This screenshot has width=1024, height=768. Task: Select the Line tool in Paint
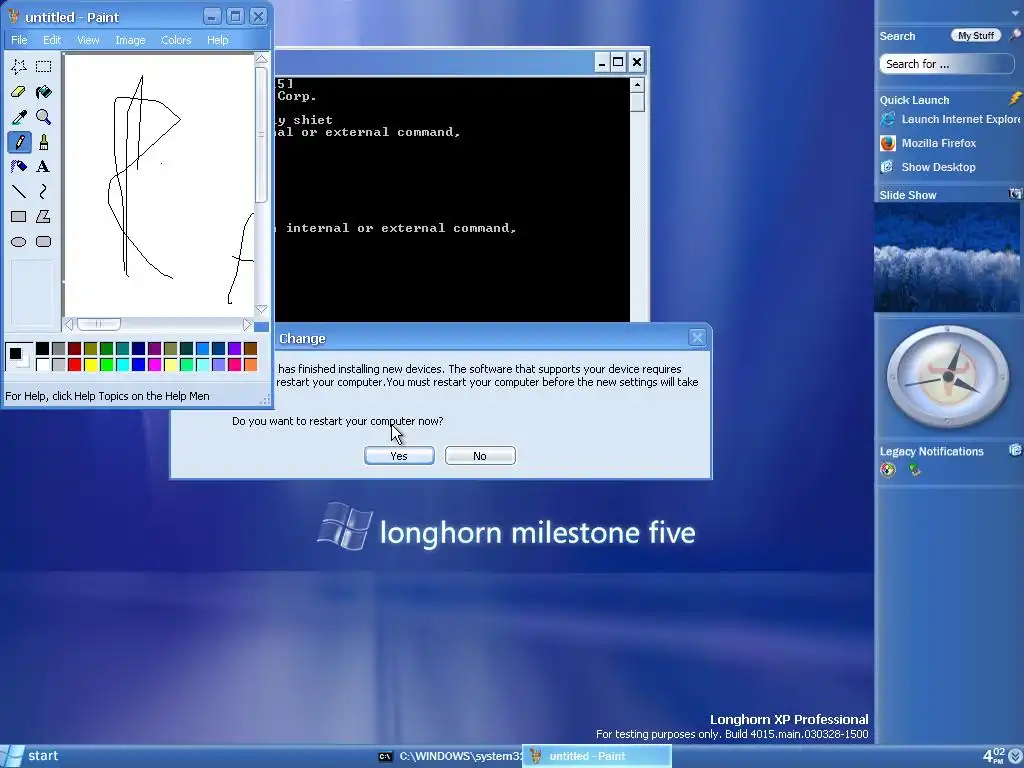pyautogui.click(x=19, y=191)
